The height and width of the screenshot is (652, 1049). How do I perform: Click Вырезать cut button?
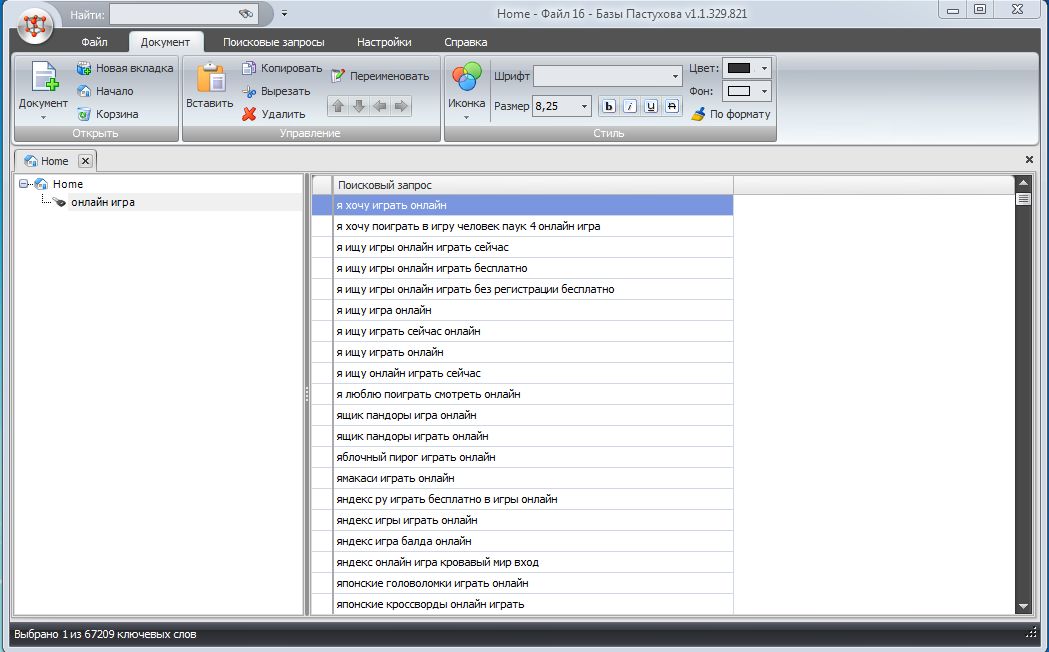pos(276,91)
